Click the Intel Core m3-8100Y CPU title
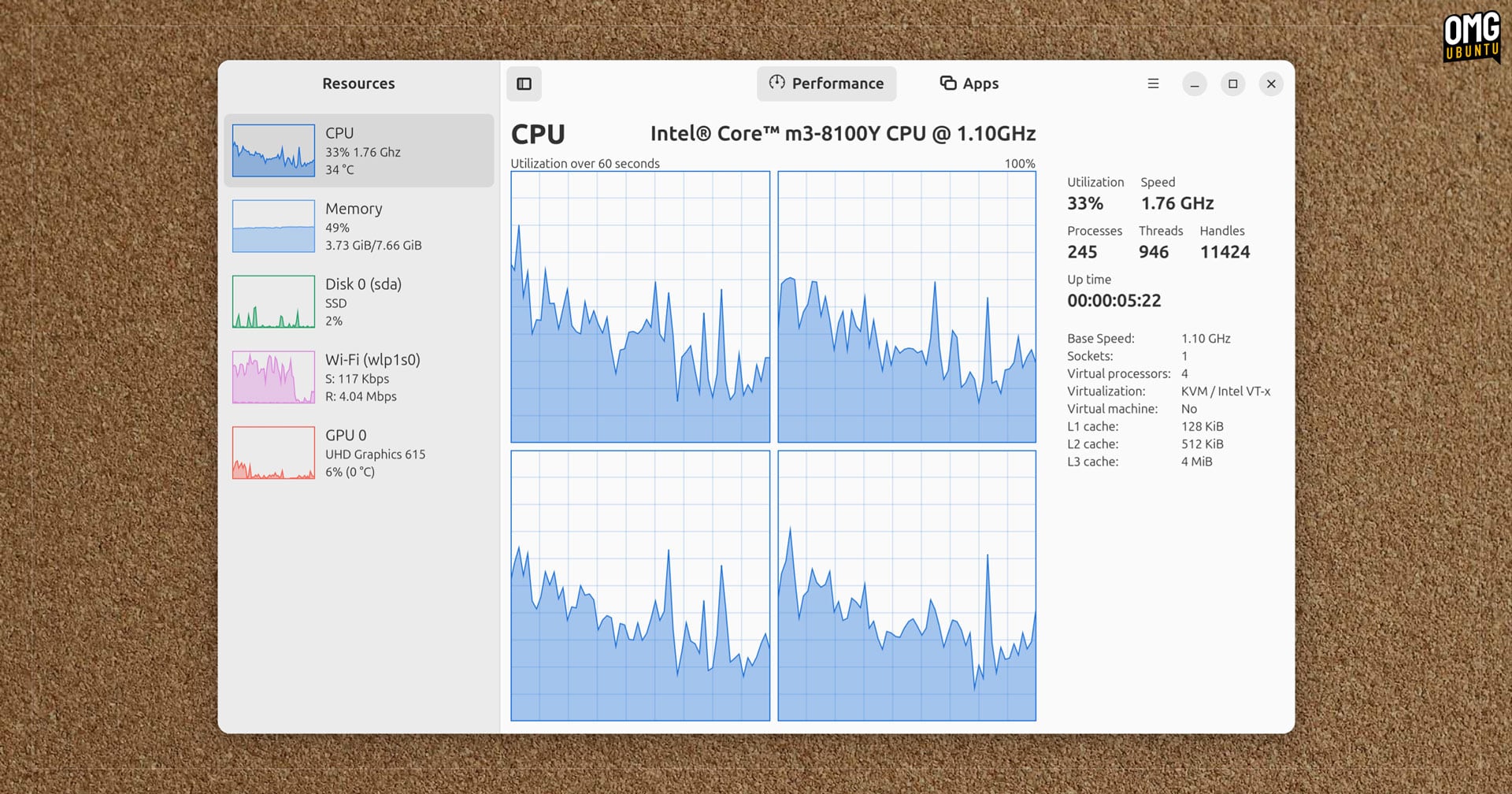The image size is (1512, 794). (843, 134)
